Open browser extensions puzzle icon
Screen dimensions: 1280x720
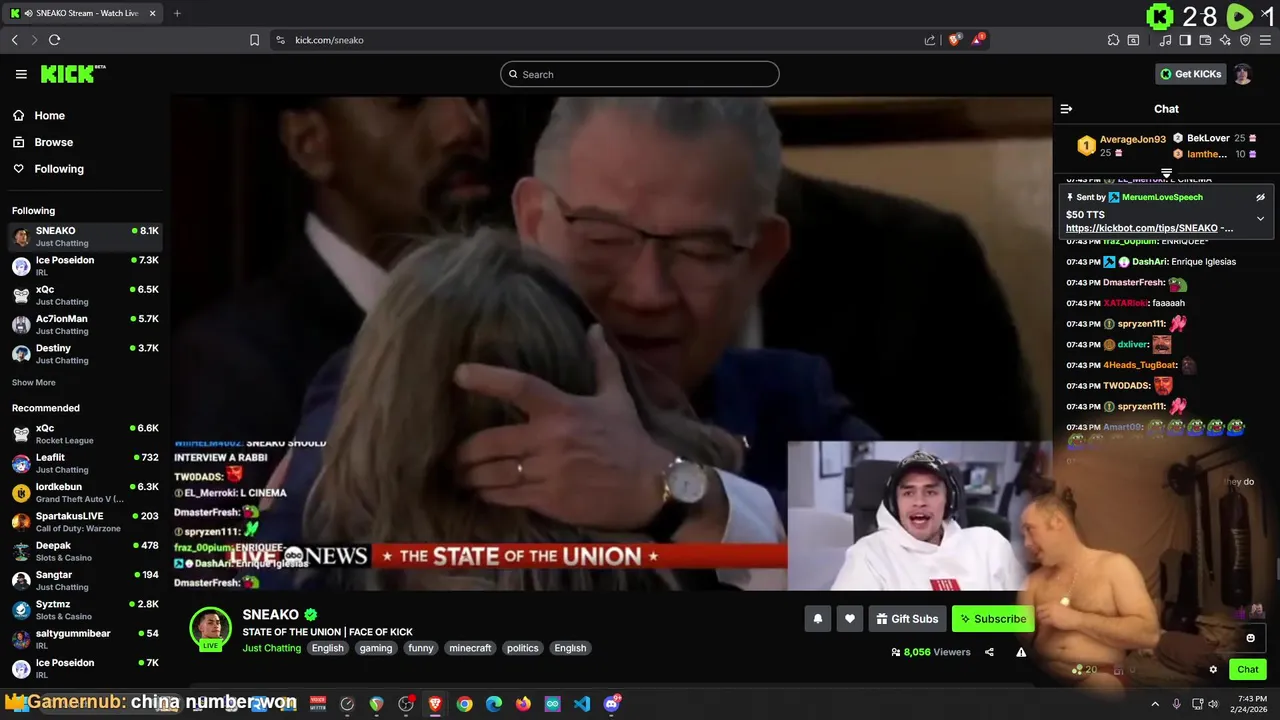[x=1113, y=40]
